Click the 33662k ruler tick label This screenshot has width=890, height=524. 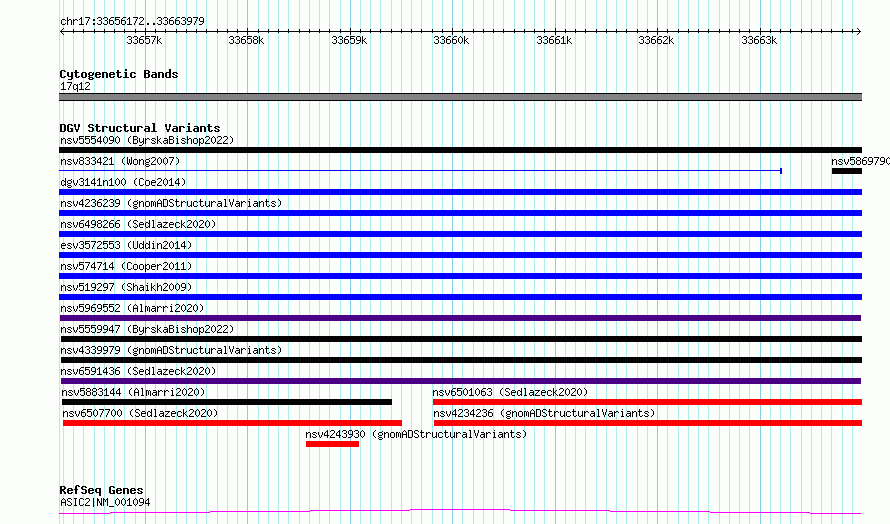coord(656,40)
